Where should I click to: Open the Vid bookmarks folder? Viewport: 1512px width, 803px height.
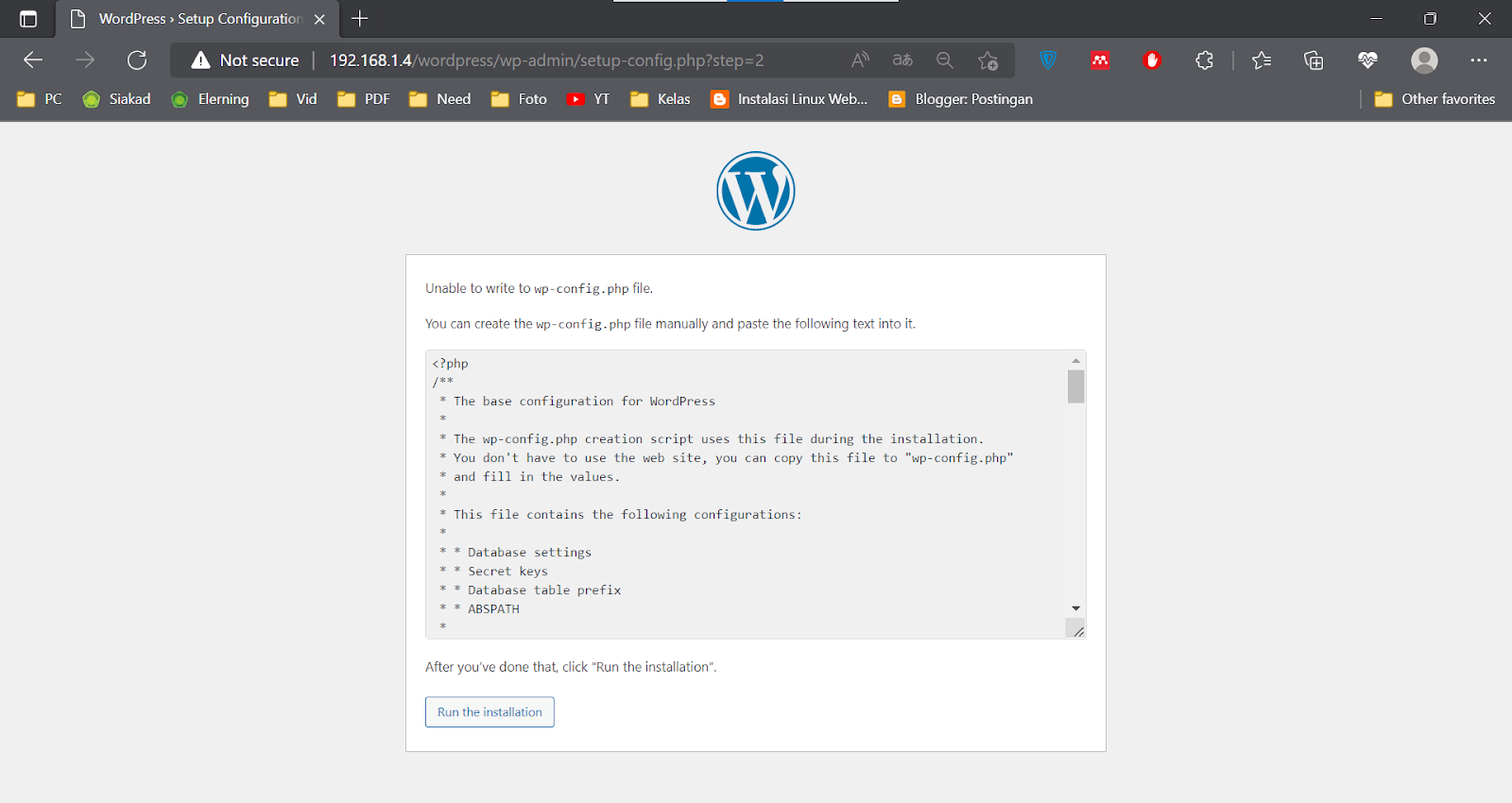293,99
